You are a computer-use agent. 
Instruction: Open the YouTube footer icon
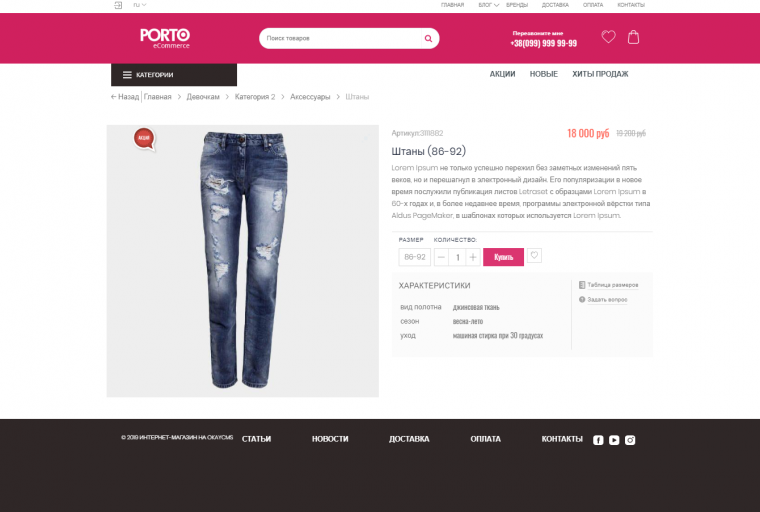(x=614, y=440)
